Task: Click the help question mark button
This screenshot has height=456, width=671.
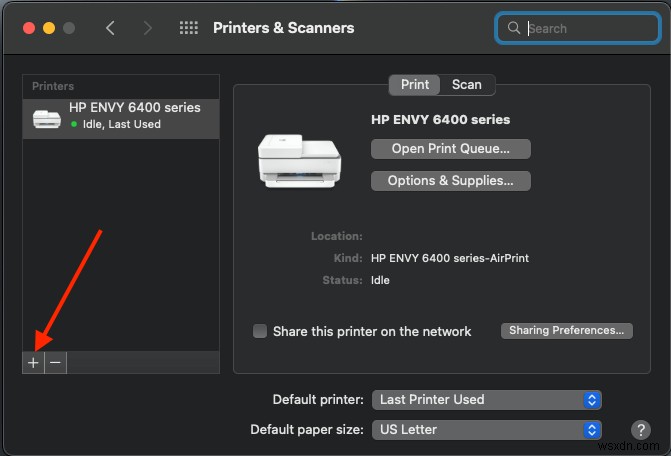Action: click(642, 430)
